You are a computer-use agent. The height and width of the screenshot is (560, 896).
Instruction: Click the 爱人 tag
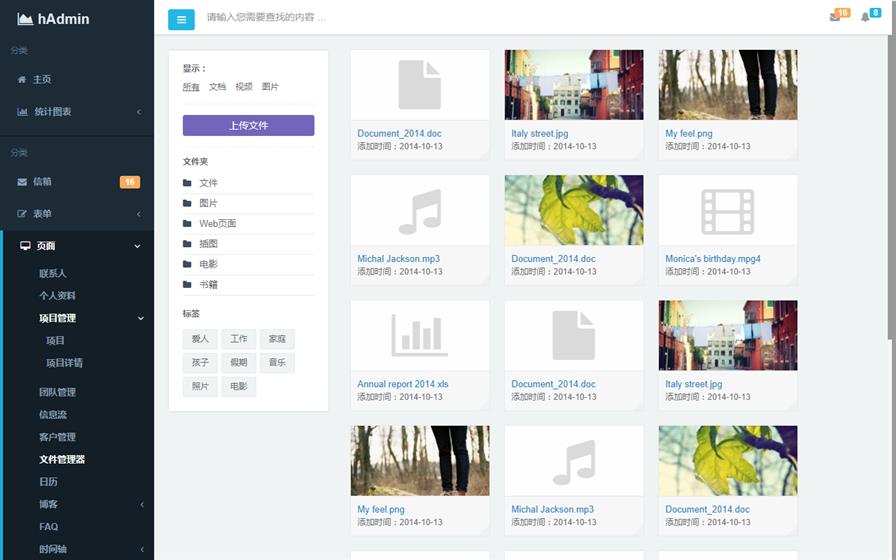200,339
